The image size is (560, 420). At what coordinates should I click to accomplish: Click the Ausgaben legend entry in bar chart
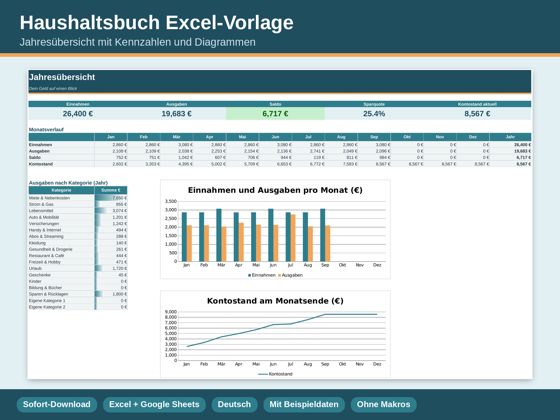pyautogui.click(x=290, y=275)
